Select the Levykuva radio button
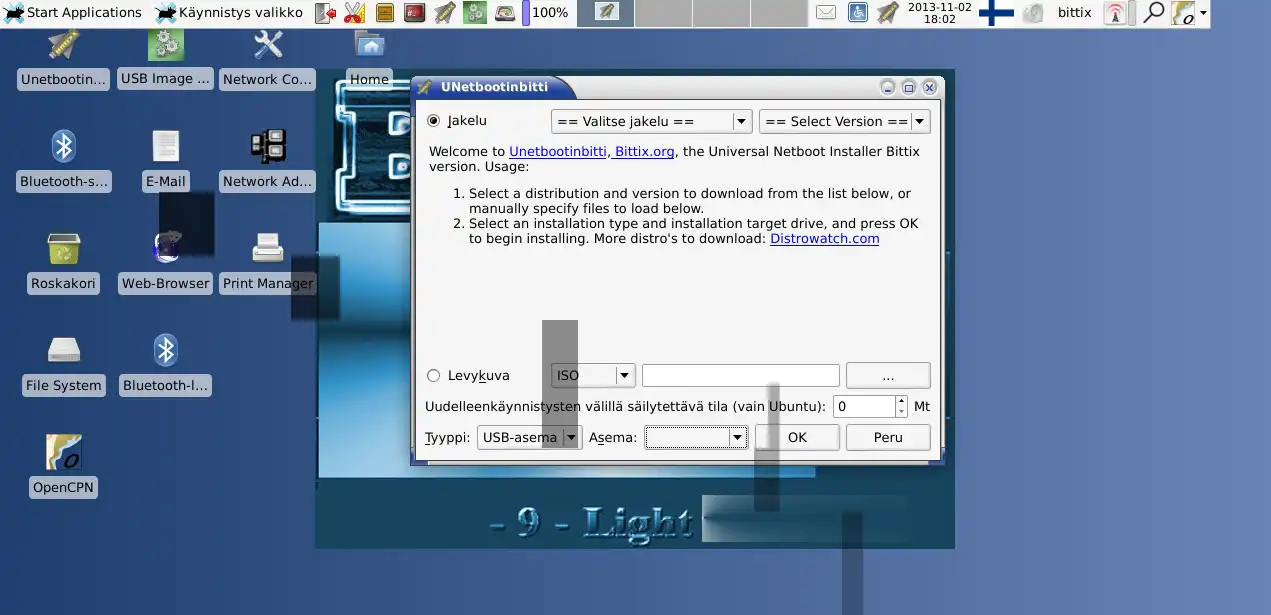Screen dimensions: 1271x615 click(433, 376)
